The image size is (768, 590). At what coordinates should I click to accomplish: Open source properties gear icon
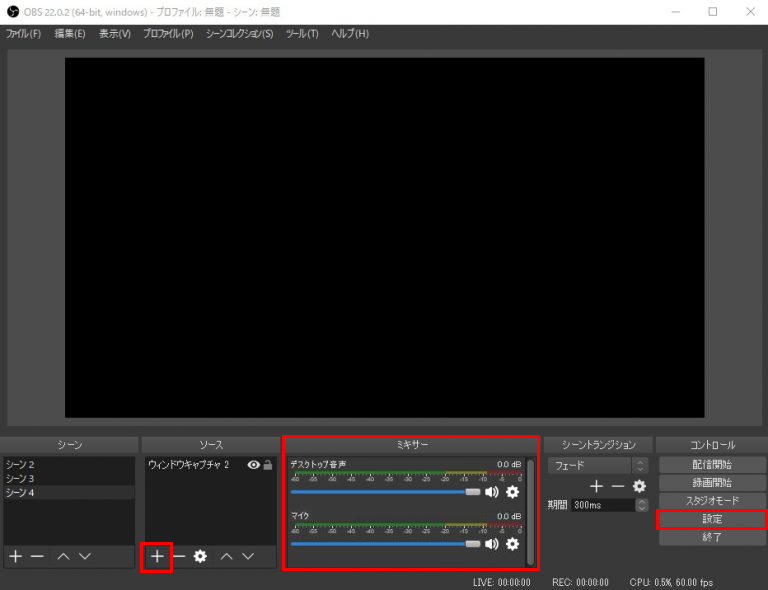click(x=200, y=556)
